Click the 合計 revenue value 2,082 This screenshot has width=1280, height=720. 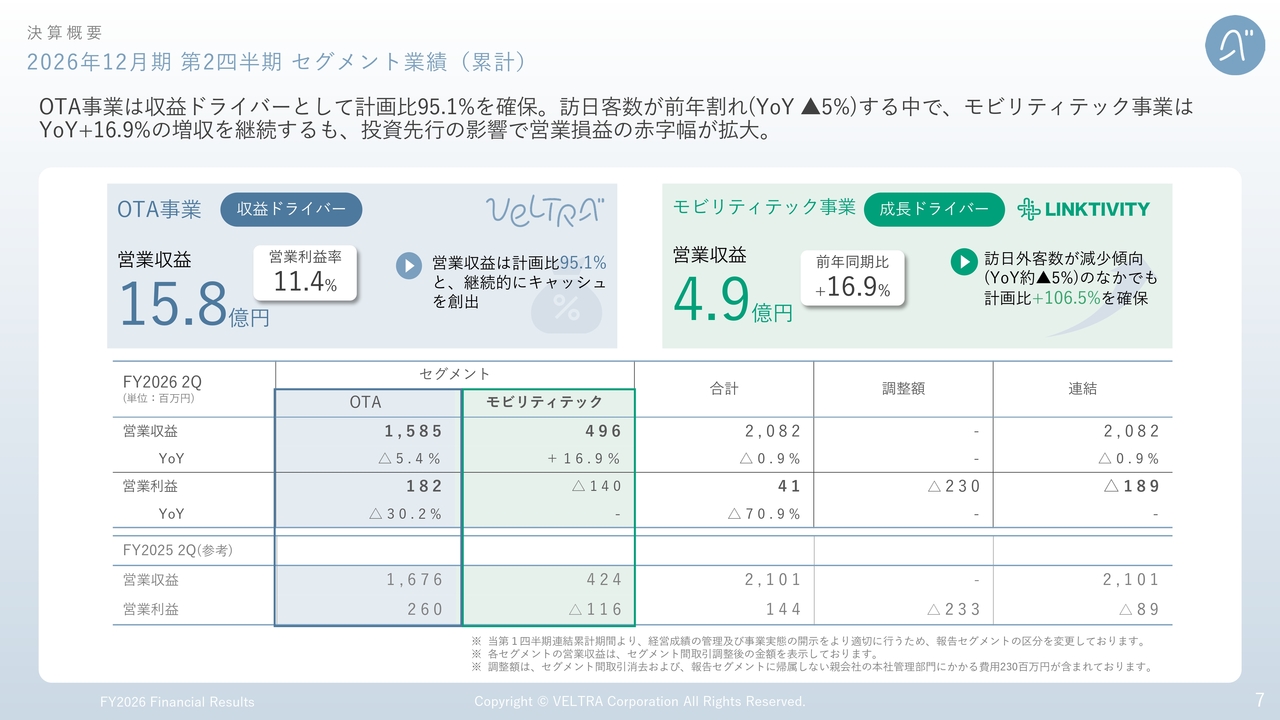coord(773,431)
